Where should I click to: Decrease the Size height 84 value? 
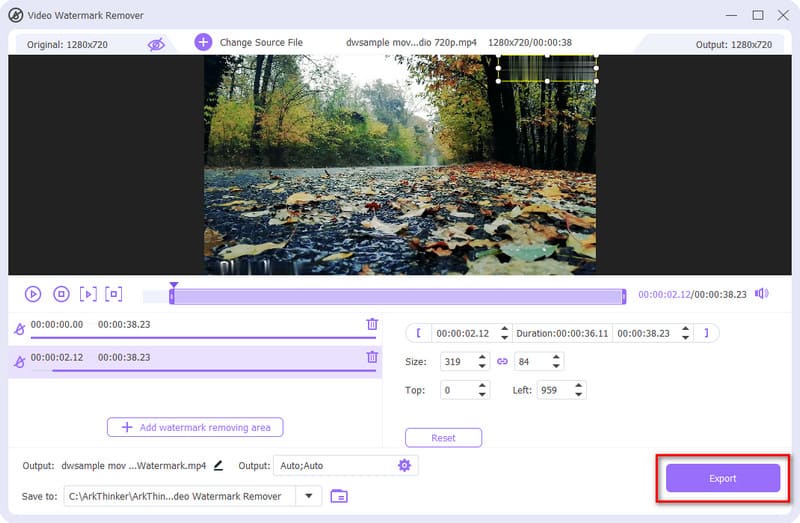coord(556,366)
